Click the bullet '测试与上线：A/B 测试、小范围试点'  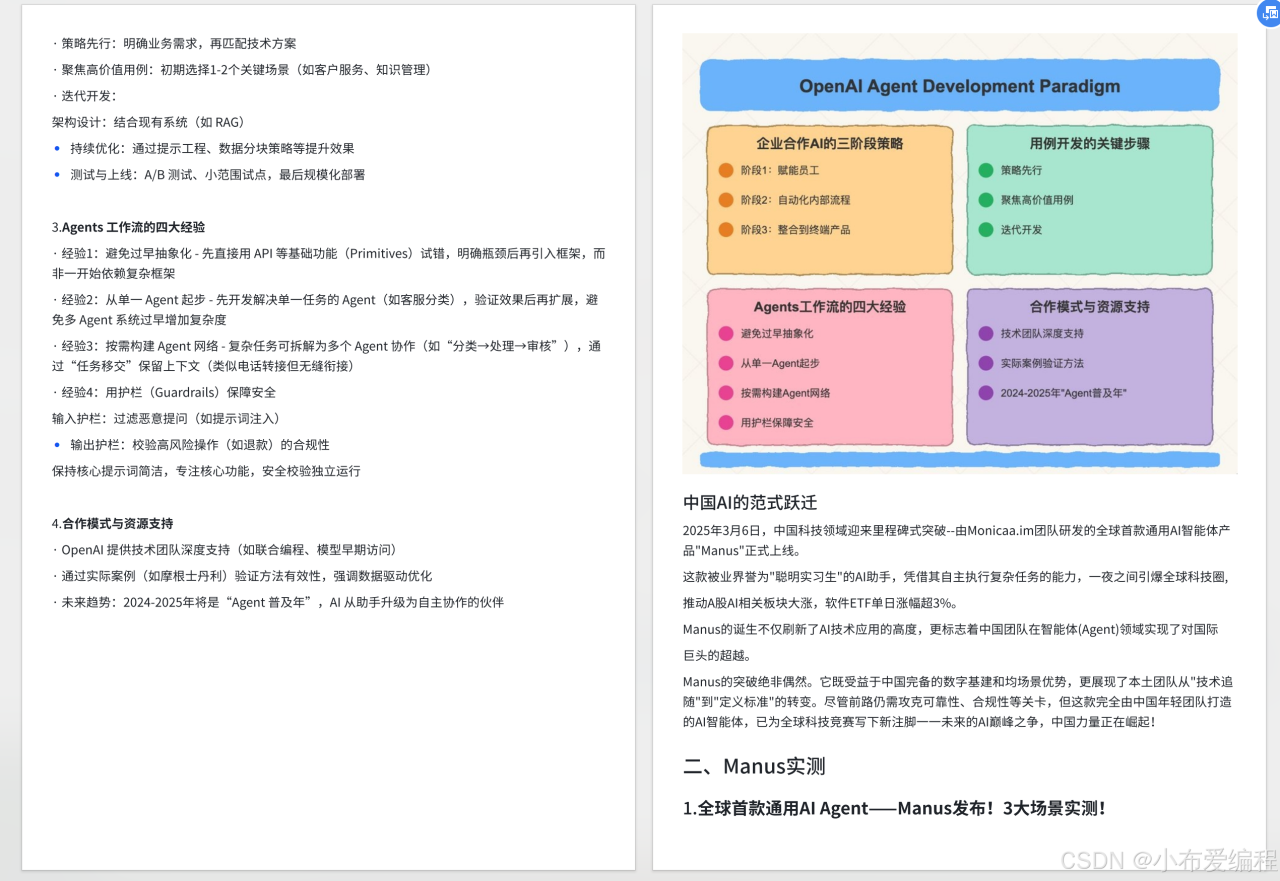217,174
